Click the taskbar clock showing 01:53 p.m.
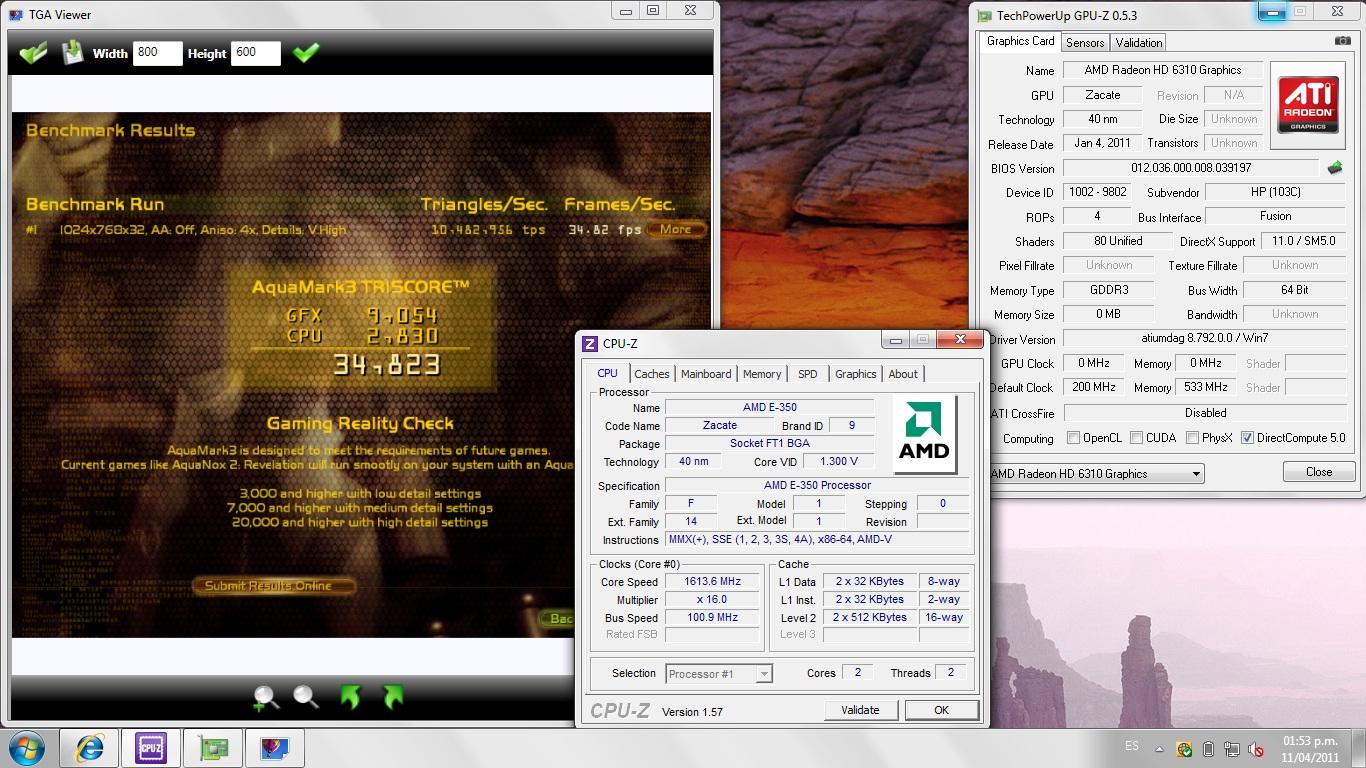 click(1310, 749)
